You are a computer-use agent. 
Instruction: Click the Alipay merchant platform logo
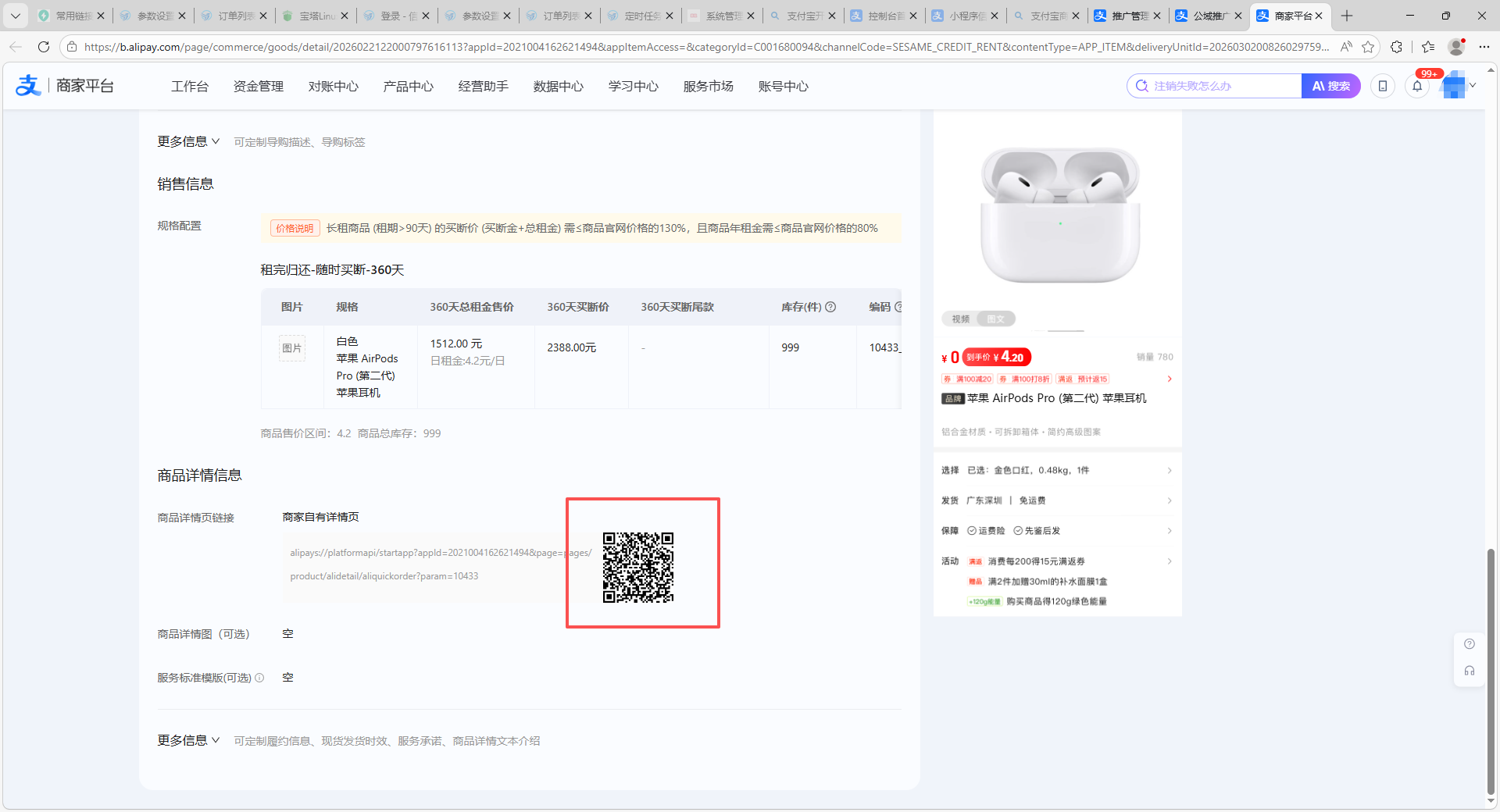tap(64, 86)
